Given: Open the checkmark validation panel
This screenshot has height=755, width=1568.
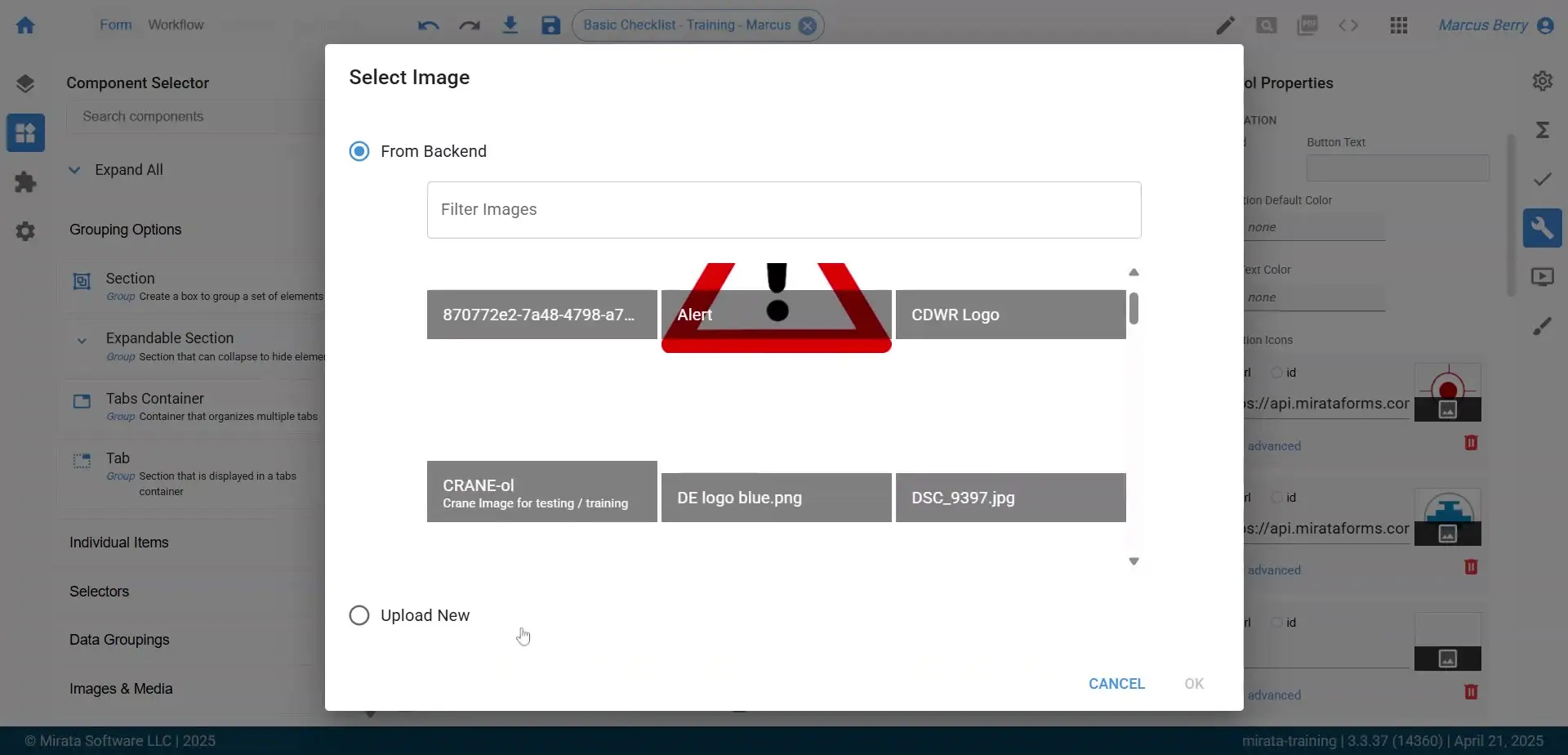Looking at the screenshot, I should (1543, 178).
